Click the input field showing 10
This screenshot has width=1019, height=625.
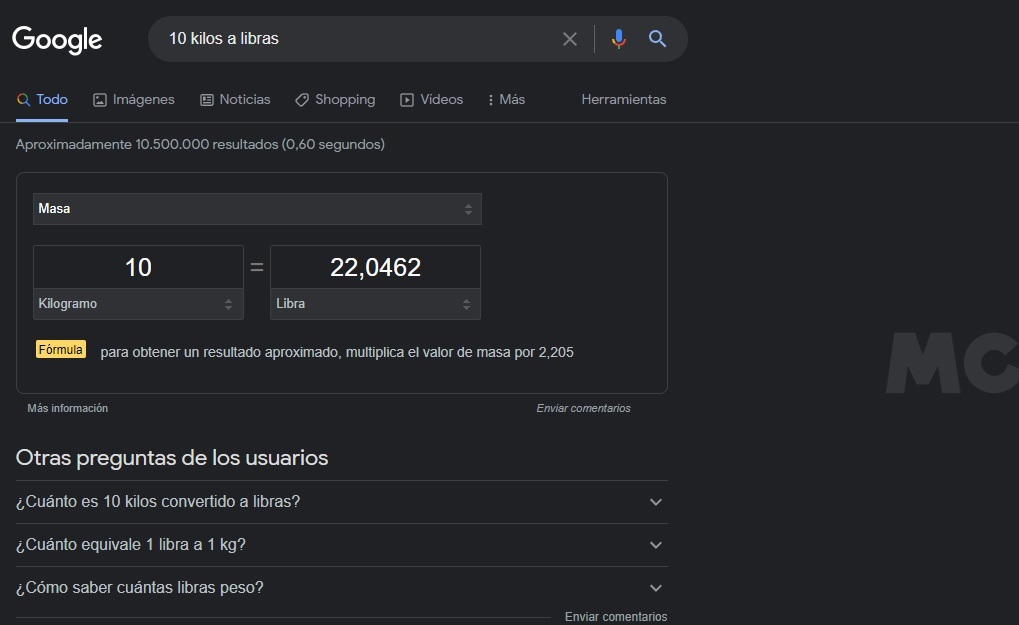pyautogui.click(x=138, y=267)
